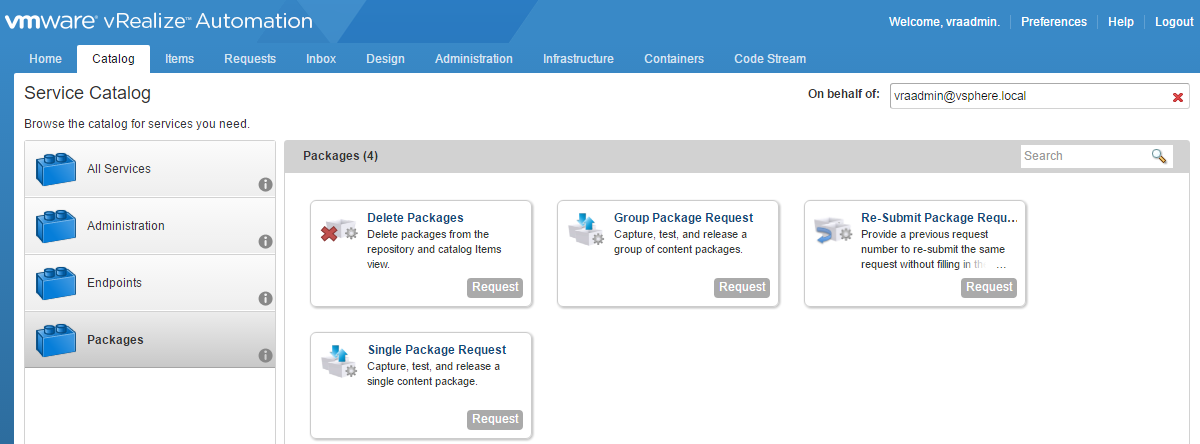The image size is (1200, 444).
Task: Switch to the Infrastructure tab
Action: coord(578,59)
